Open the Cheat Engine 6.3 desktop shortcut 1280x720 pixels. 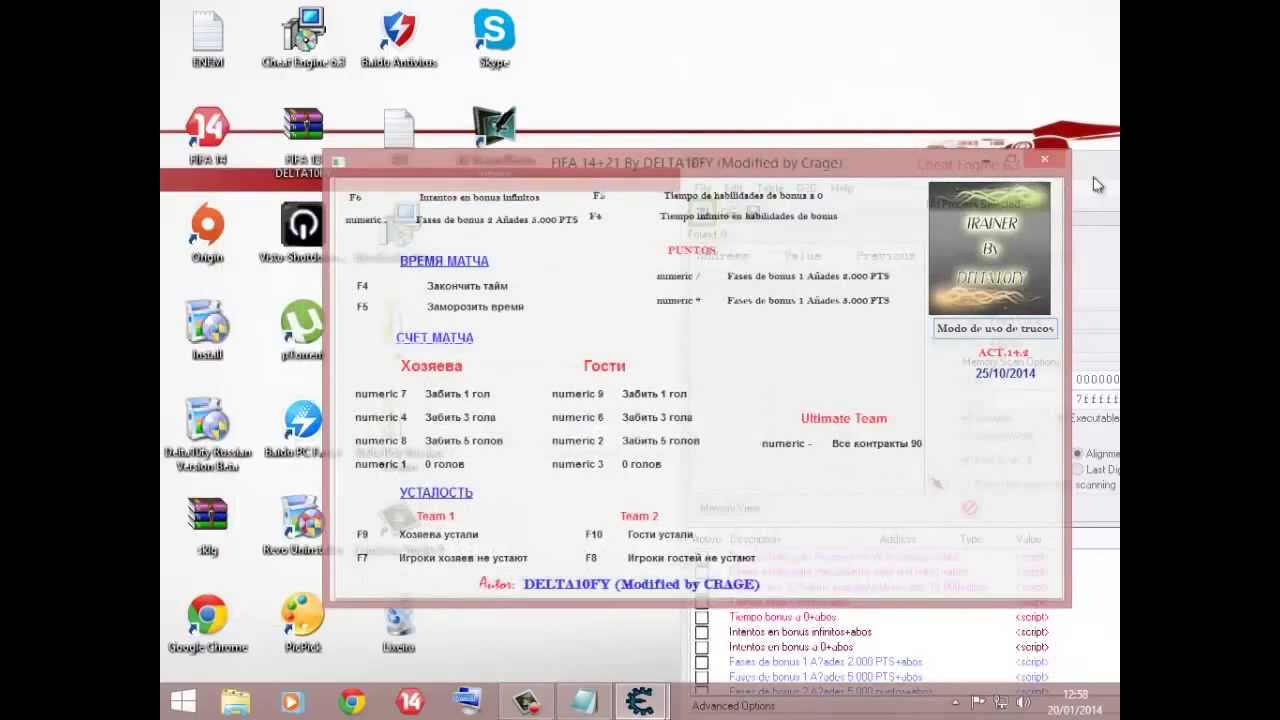[x=303, y=37]
